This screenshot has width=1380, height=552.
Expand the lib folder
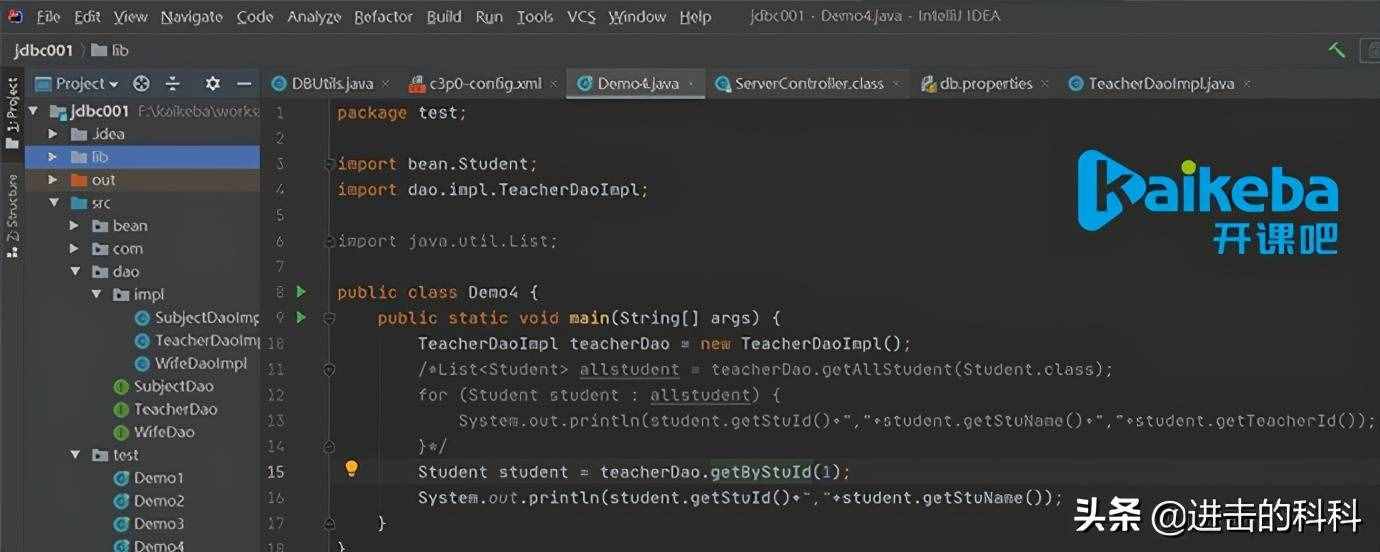52,157
